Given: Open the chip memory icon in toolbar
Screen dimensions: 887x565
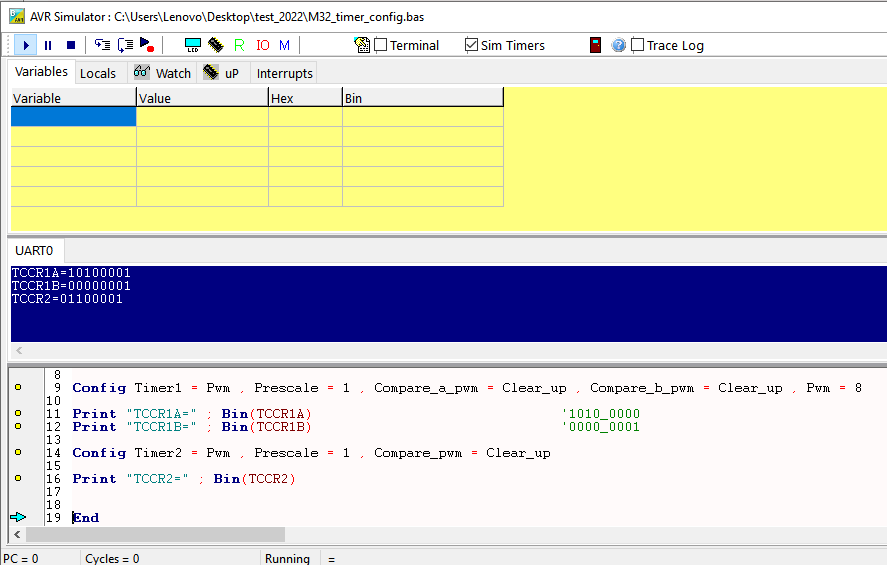Looking at the screenshot, I should pos(216,45).
